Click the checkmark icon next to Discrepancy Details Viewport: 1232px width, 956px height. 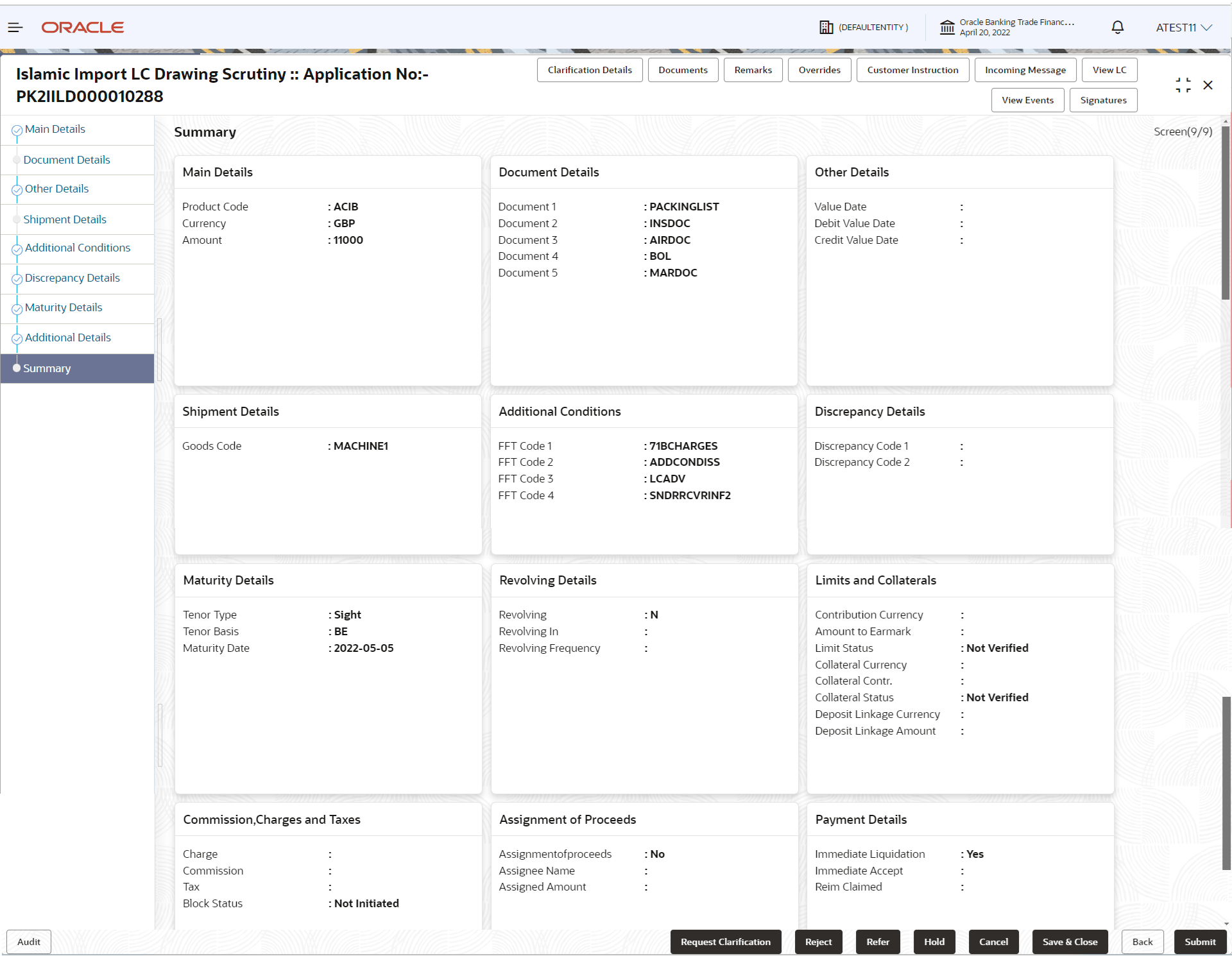pyautogui.click(x=17, y=279)
